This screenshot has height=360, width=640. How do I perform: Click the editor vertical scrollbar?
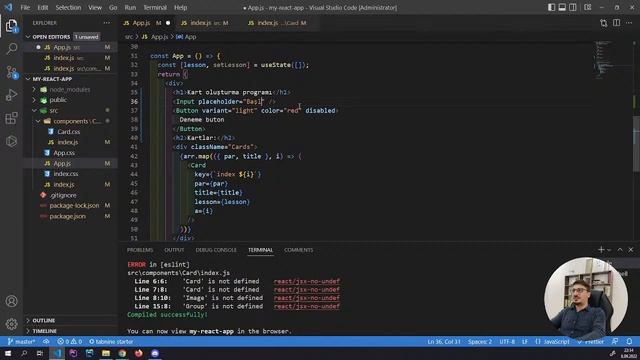coord(636,143)
